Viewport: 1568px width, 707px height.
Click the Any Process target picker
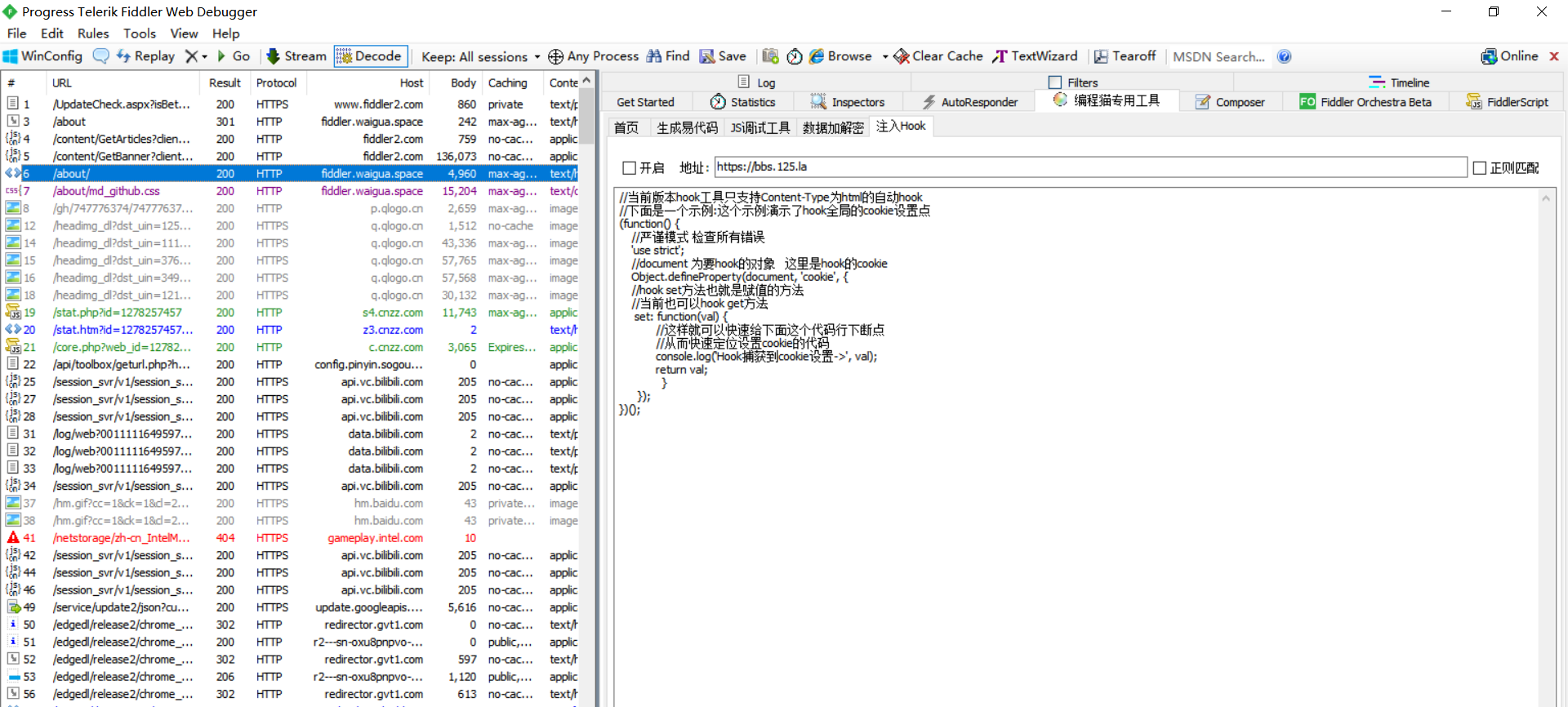point(594,56)
